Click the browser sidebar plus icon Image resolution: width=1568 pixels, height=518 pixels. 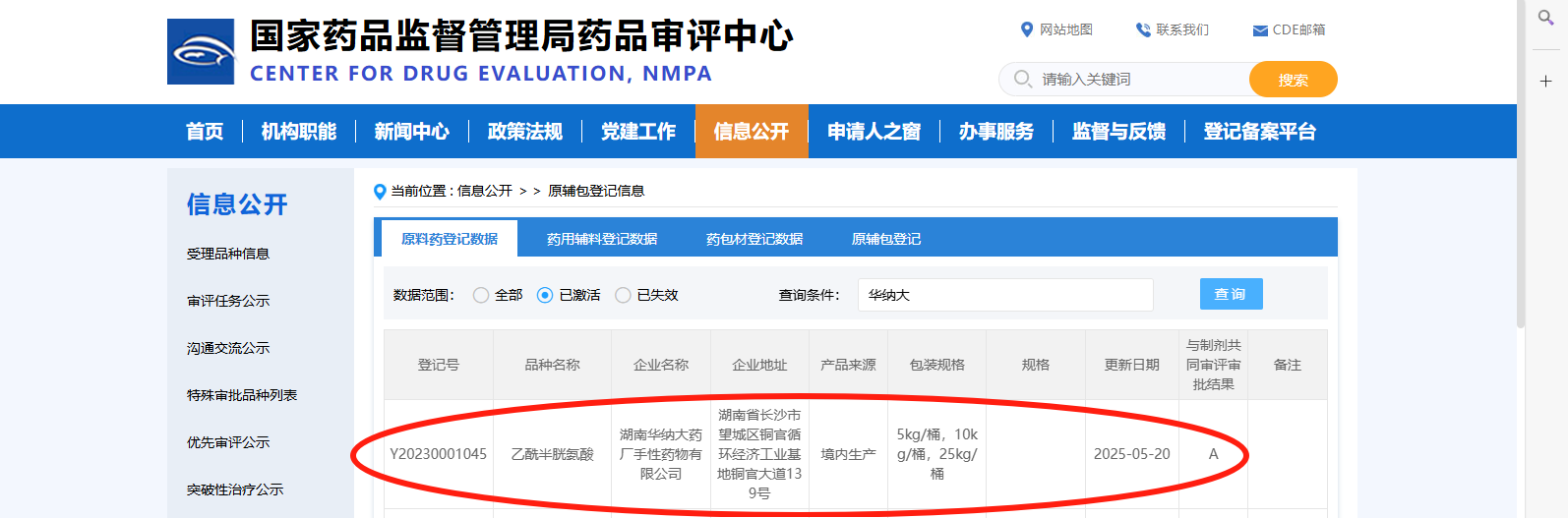[x=1545, y=81]
